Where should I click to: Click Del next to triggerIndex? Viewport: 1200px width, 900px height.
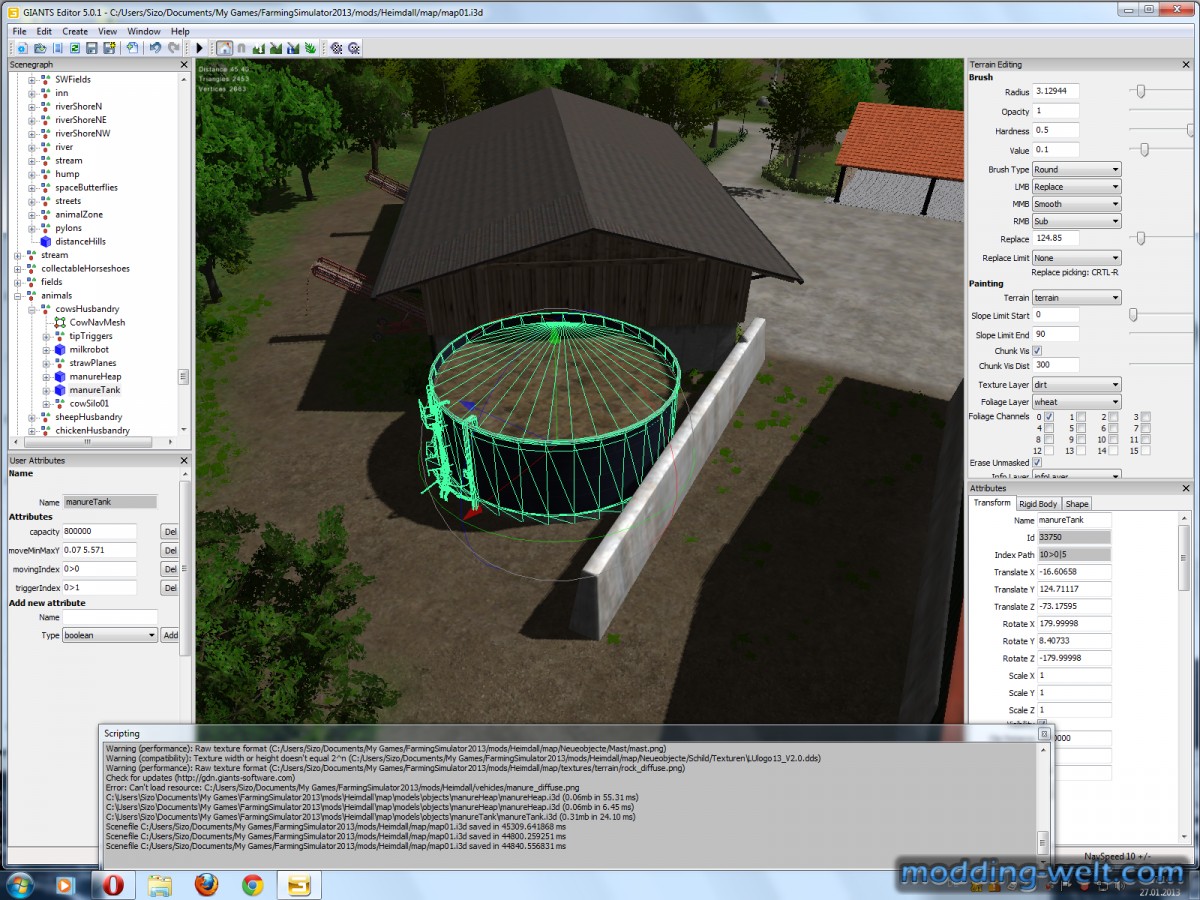[x=170, y=588]
